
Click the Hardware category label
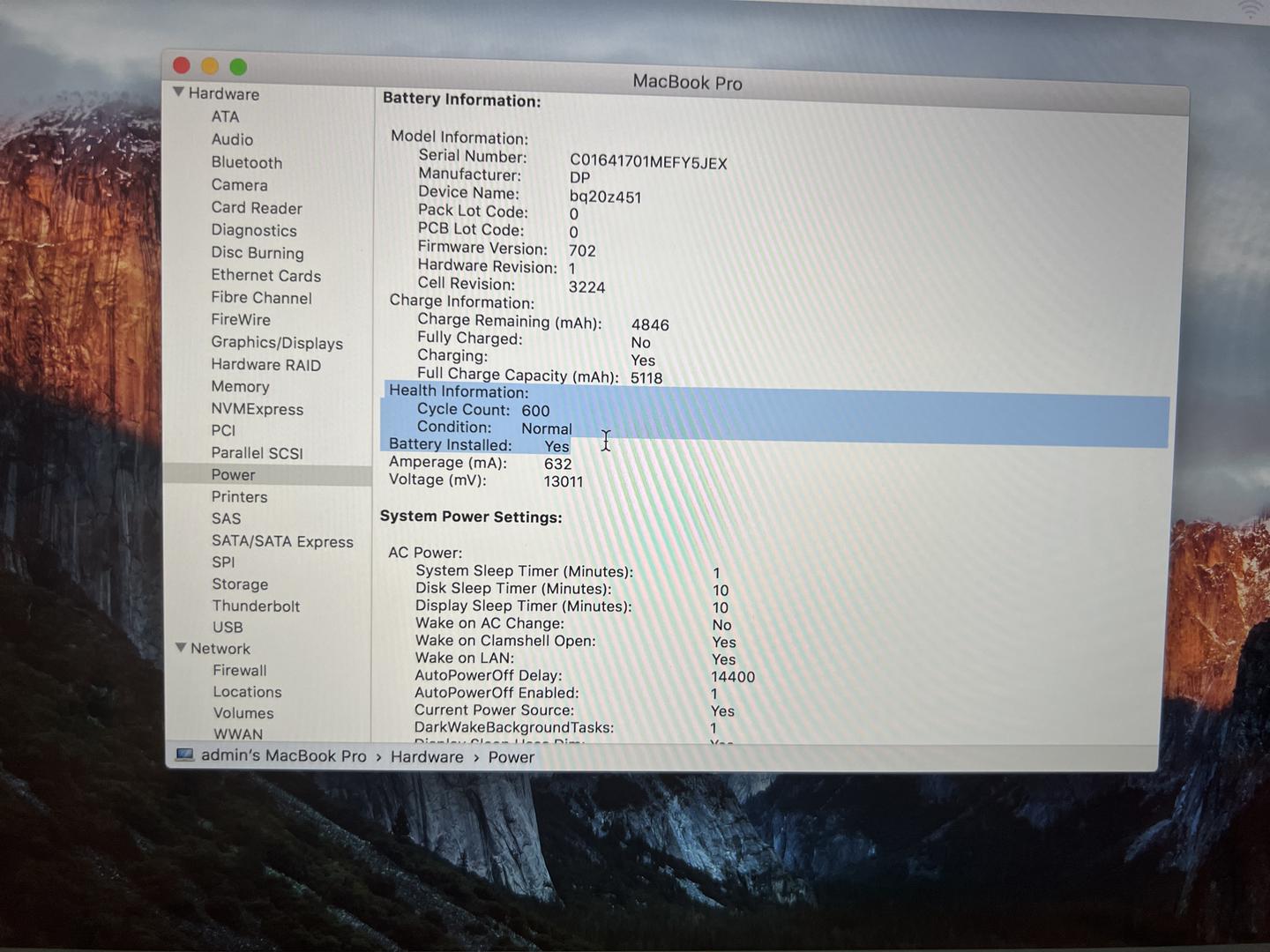pos(224,93)
